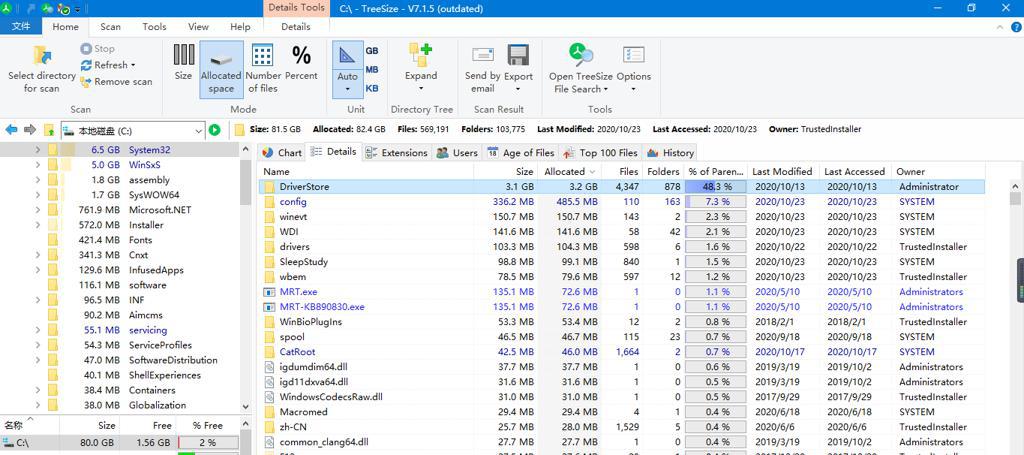Switch mode to Number of files
Image resolution: width=1024 pixels, height=455 pixels.
(263, 69)
